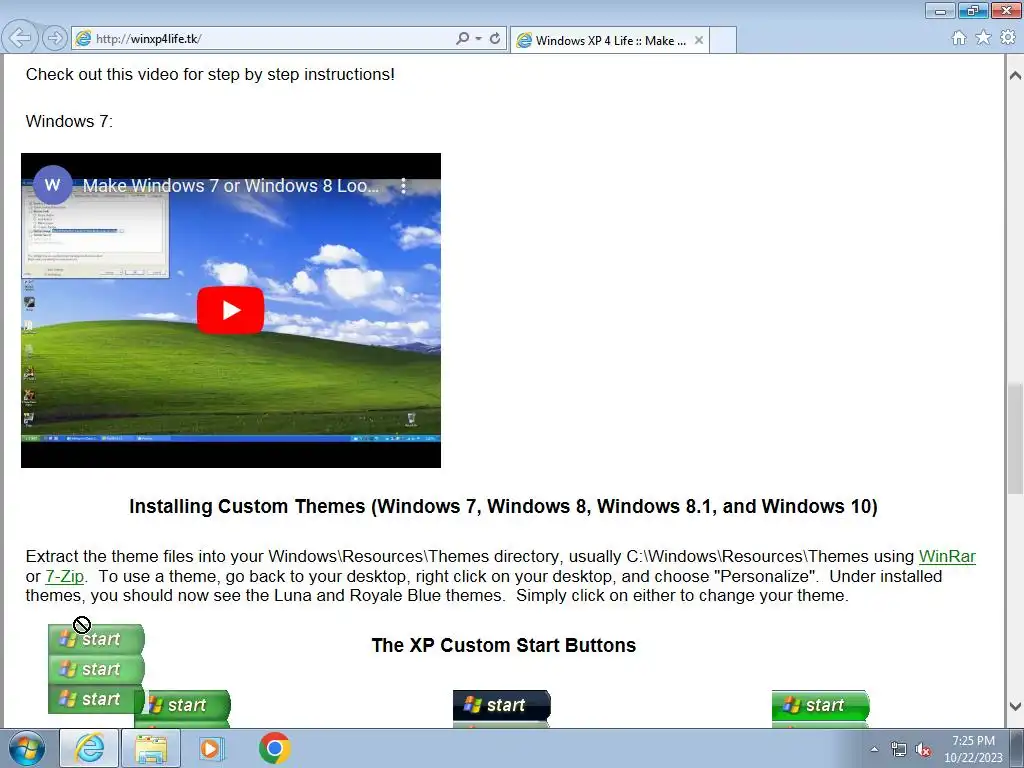Click the scrollbar down arrow
This screenshot has height=768, width=1024.
coord(1015,706)
